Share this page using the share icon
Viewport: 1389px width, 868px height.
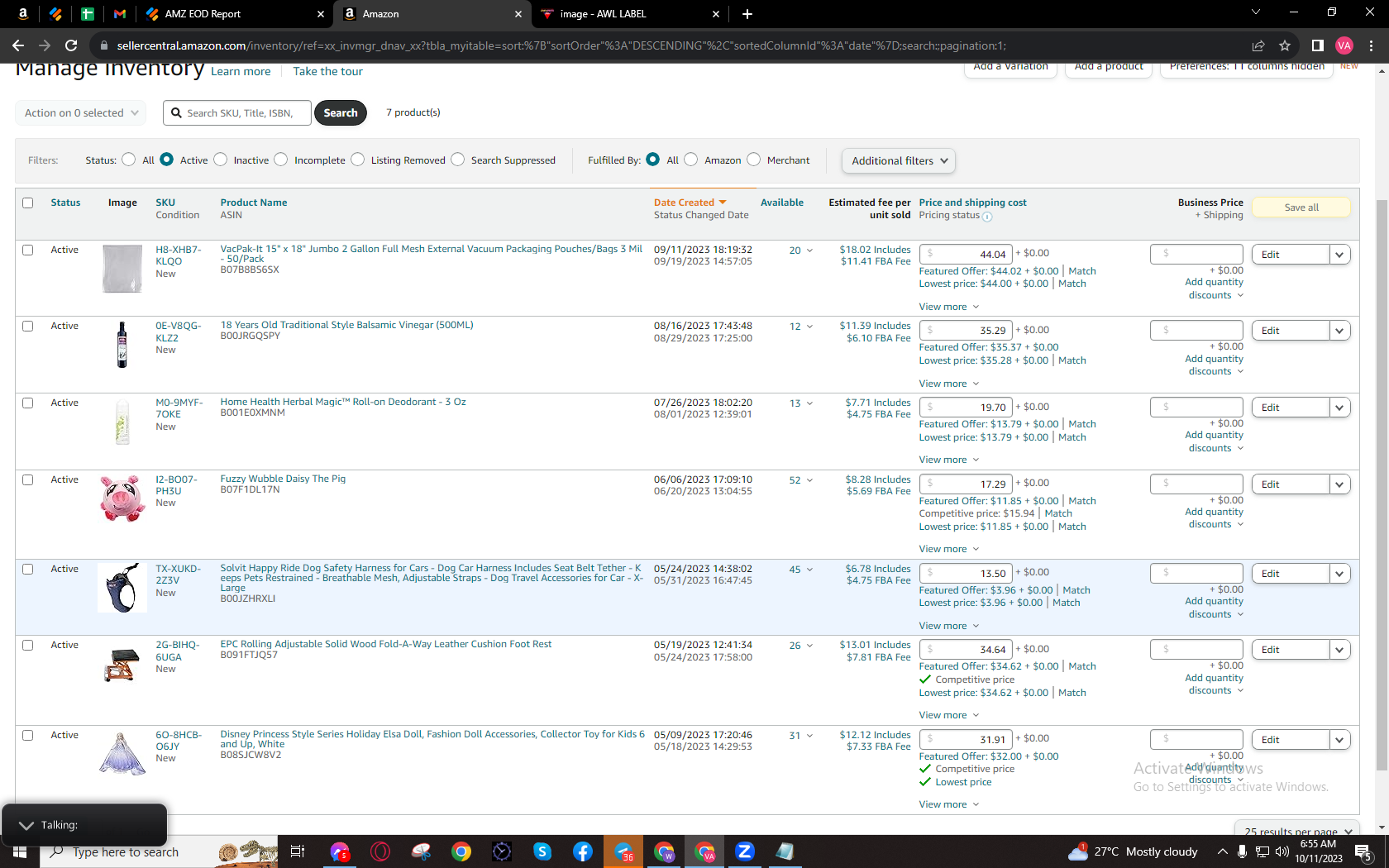[1258, 45]
